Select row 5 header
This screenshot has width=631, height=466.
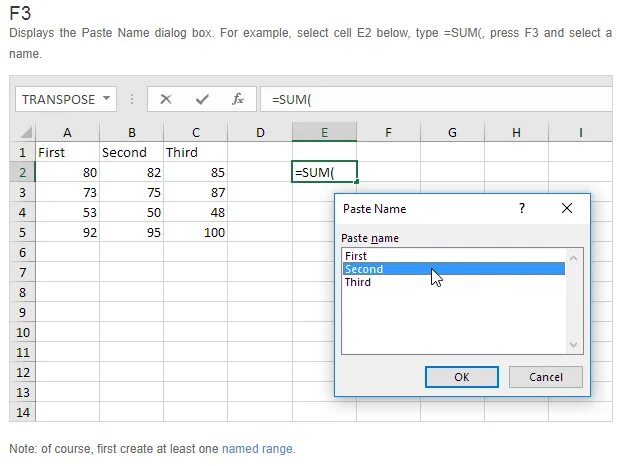[x=22, y=232]
